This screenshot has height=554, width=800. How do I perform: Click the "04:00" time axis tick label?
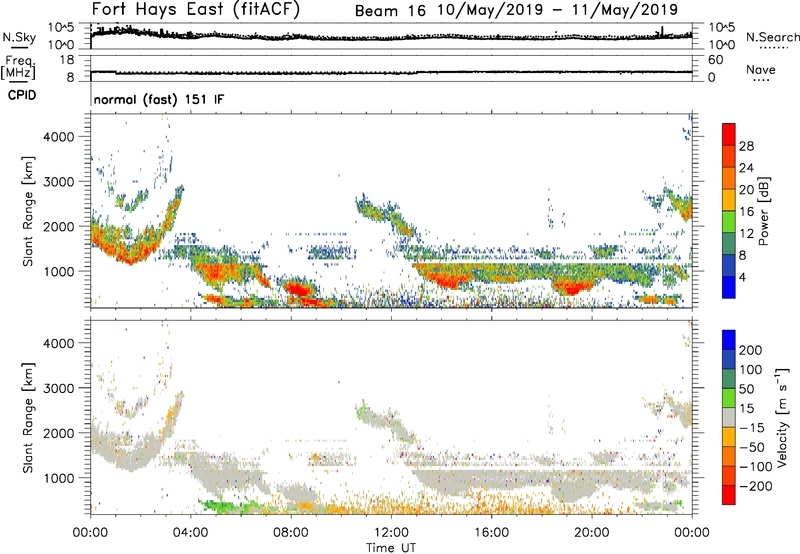point(190,533)
